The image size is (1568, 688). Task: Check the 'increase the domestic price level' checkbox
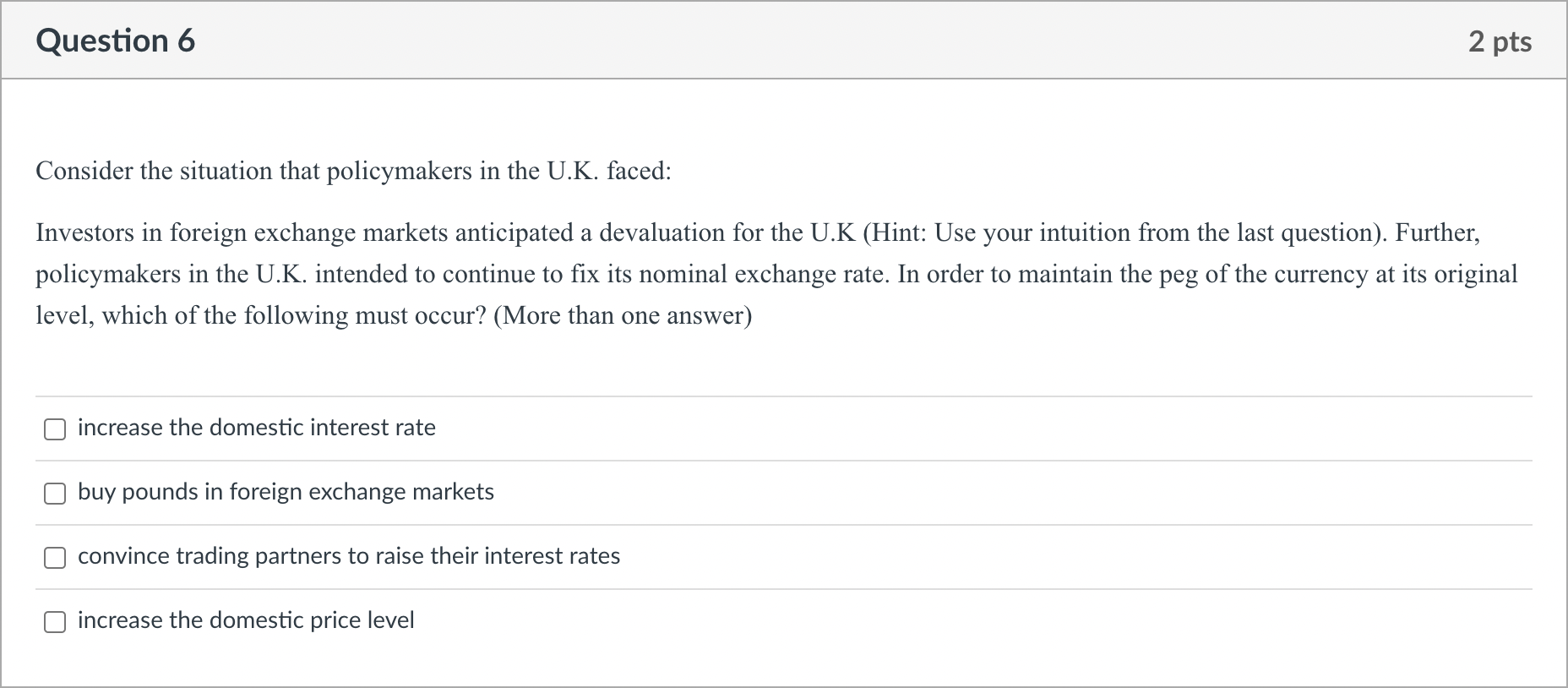pos(54,622)
